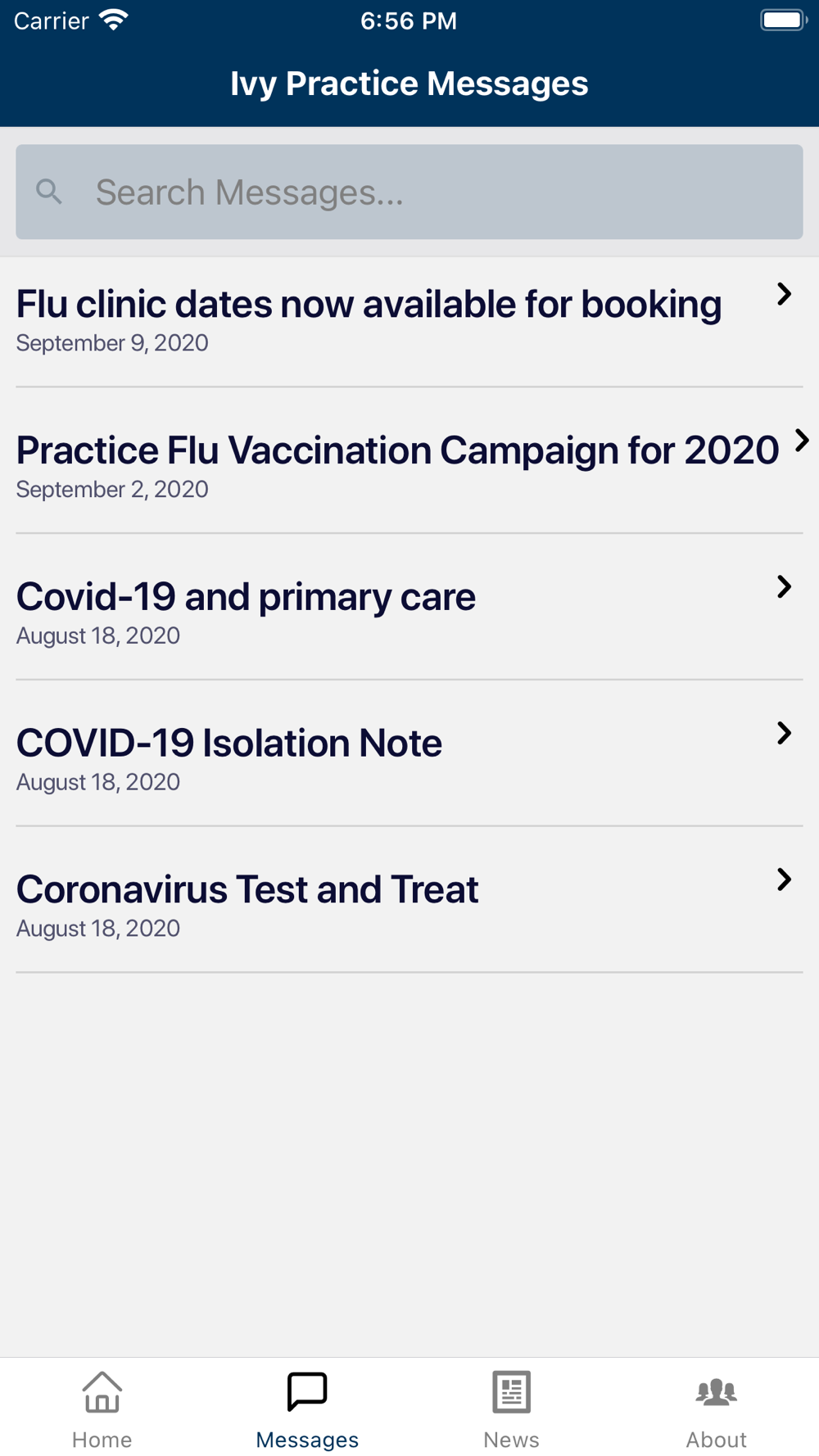The height and width of the screenshot is (1456, 819).
Task: Open COVID-19 Isolation Note message title
Action: (229, 744)
